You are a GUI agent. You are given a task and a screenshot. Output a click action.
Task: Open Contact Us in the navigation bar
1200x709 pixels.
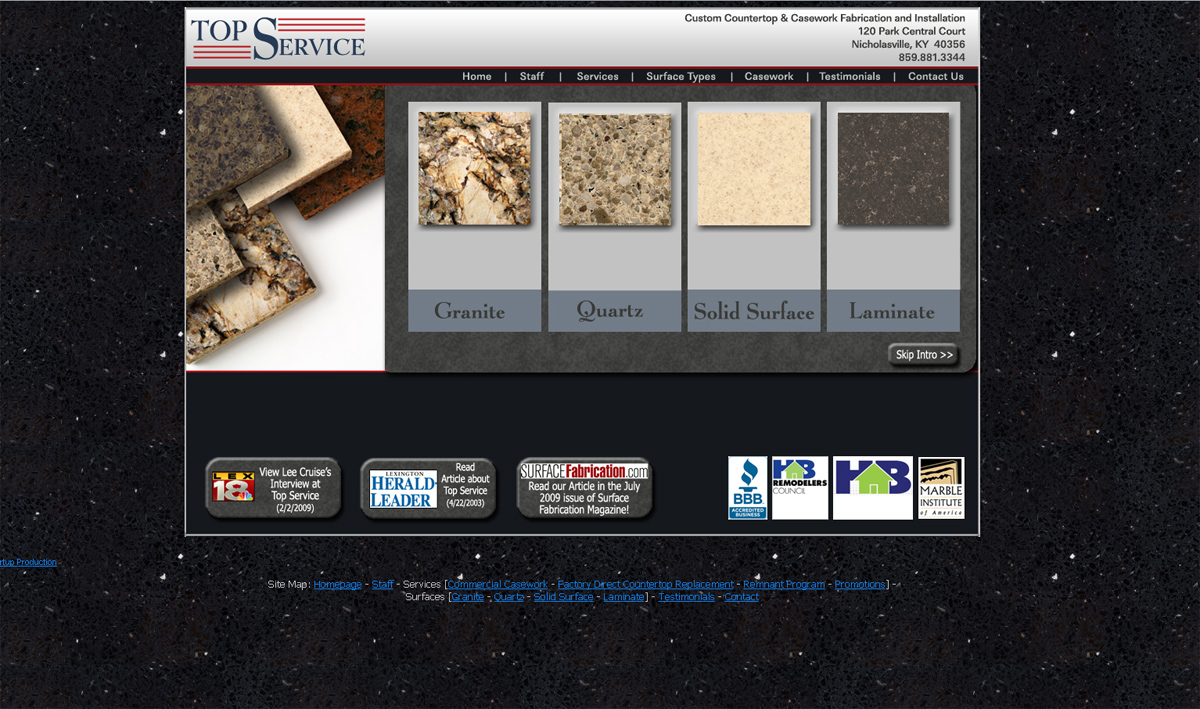[936, 76]
